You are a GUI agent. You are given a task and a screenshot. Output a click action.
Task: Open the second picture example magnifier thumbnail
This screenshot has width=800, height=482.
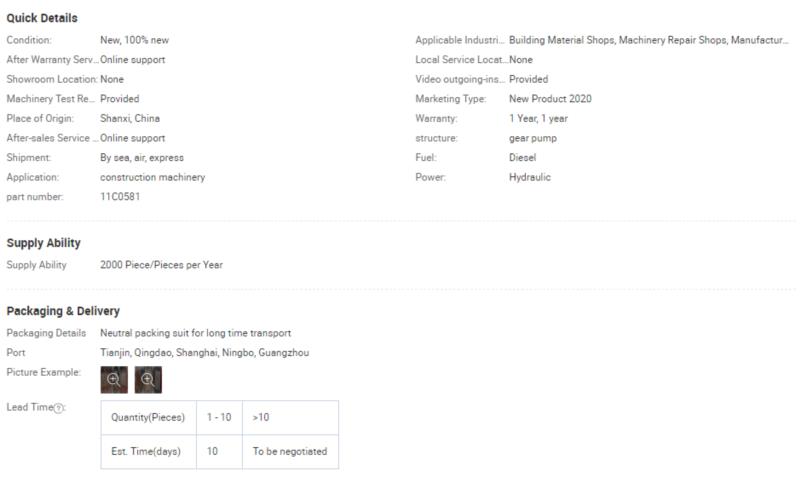tap(148, 379)
